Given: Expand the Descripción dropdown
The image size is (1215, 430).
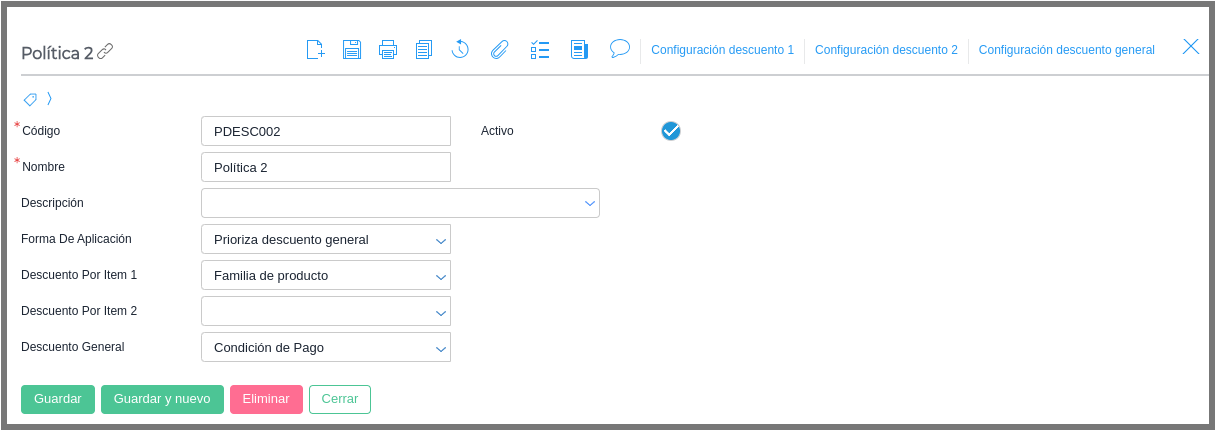Looking at the screenshot, I should point(589,203).
